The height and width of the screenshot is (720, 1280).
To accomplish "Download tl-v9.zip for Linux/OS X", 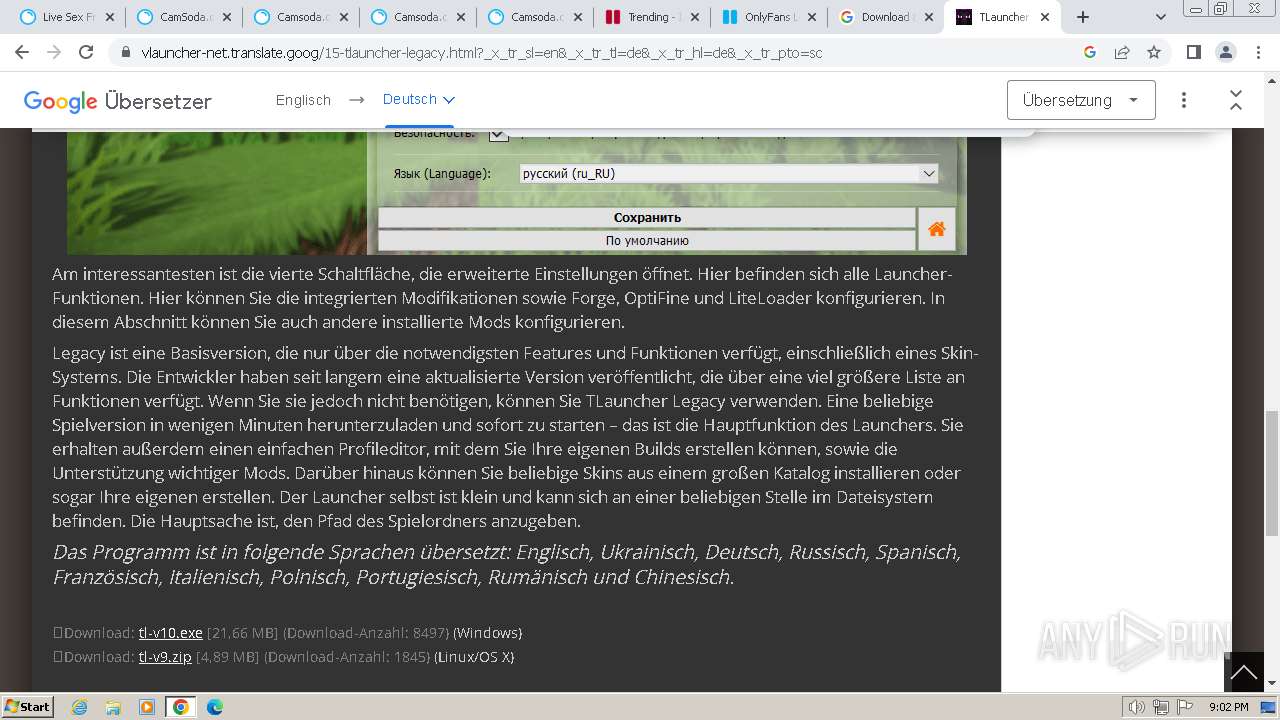I will 165,657.
